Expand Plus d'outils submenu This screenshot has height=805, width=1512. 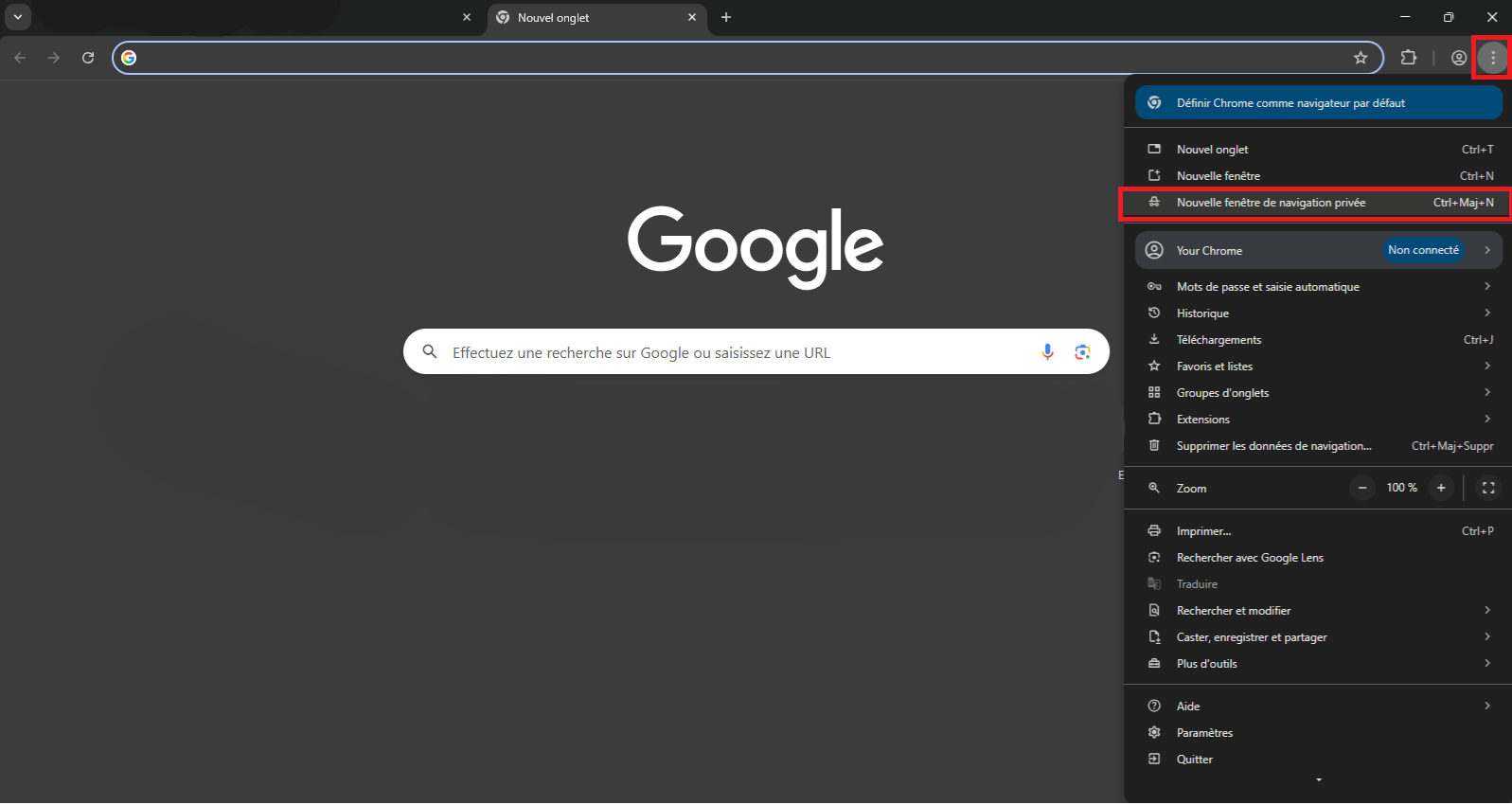pos(1319,664)
